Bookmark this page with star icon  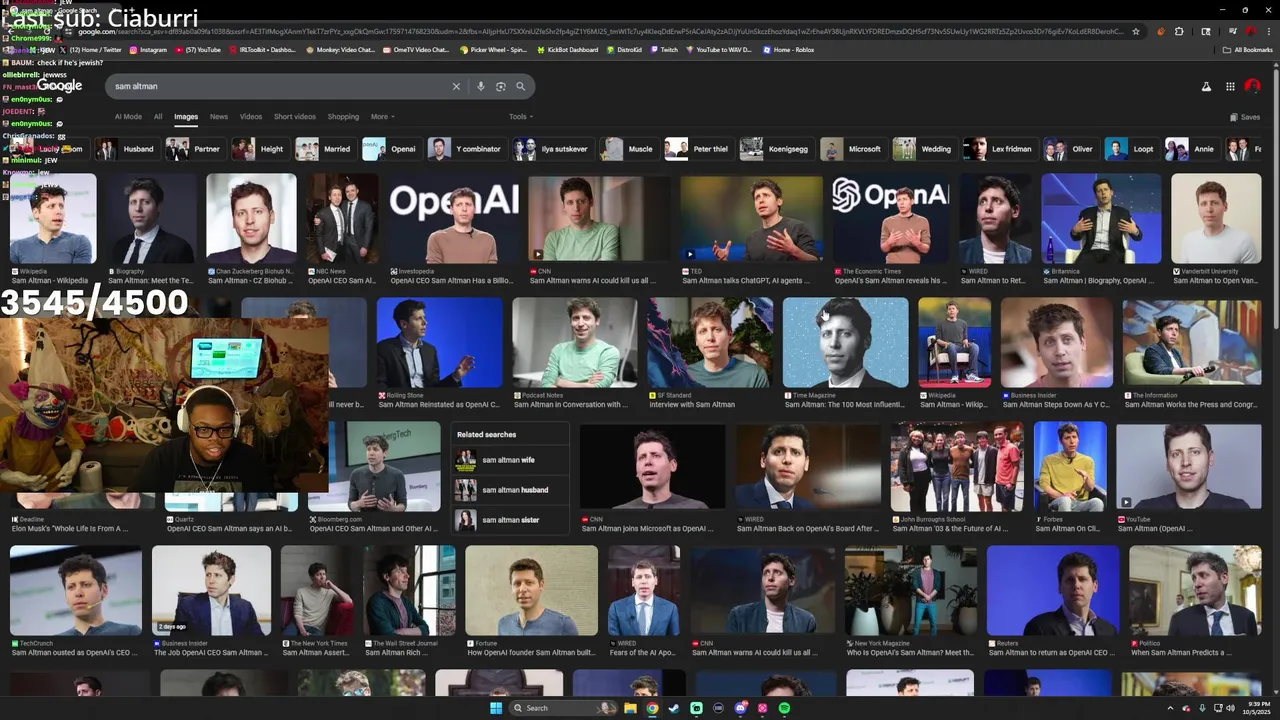(x=1136, y=31)
